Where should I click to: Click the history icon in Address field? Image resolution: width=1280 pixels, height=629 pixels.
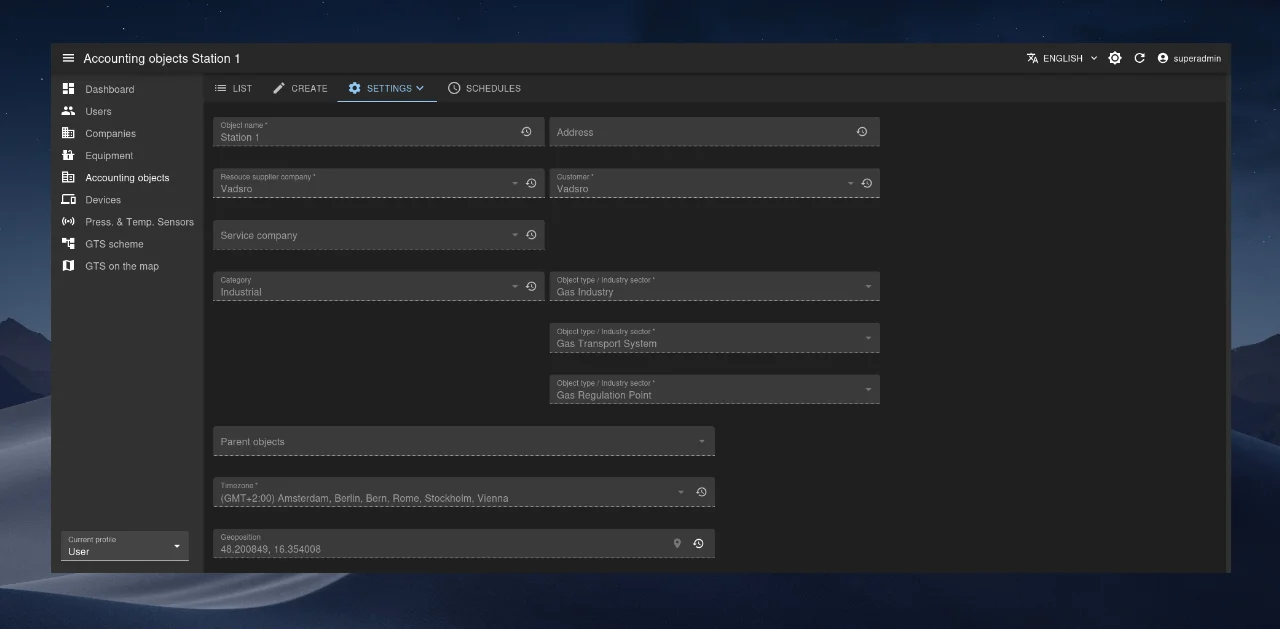point(862,132)
